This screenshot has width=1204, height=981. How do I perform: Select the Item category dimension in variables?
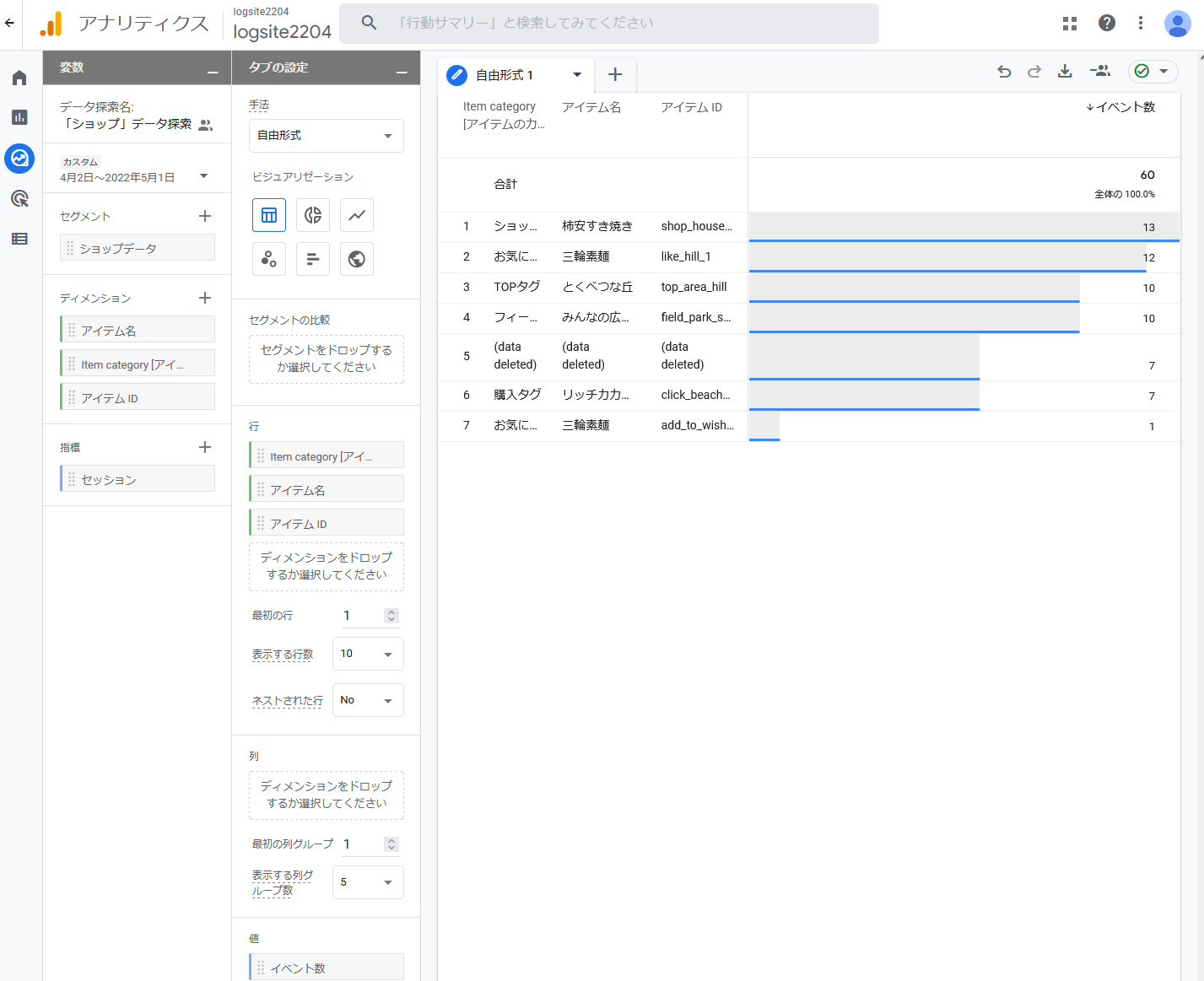coord(138,364)
